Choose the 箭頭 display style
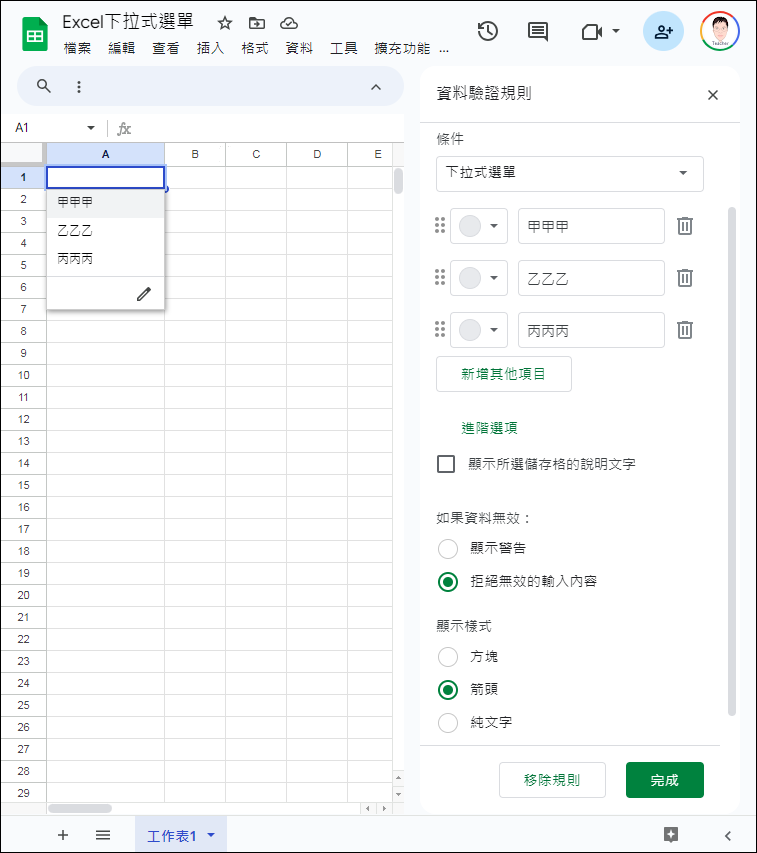This screenshot has height=853, width=757. (x=448, y=690)
